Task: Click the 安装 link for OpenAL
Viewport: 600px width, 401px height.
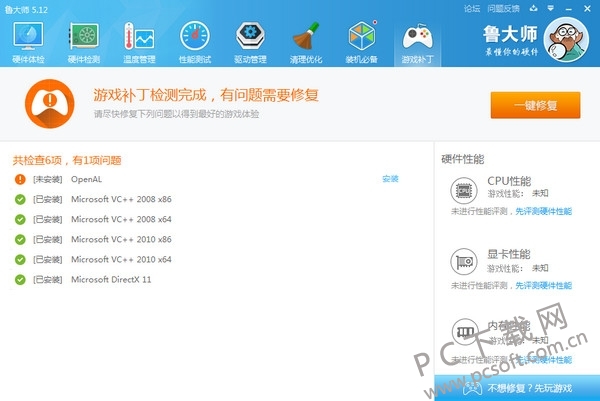Action: click(390, 179)
